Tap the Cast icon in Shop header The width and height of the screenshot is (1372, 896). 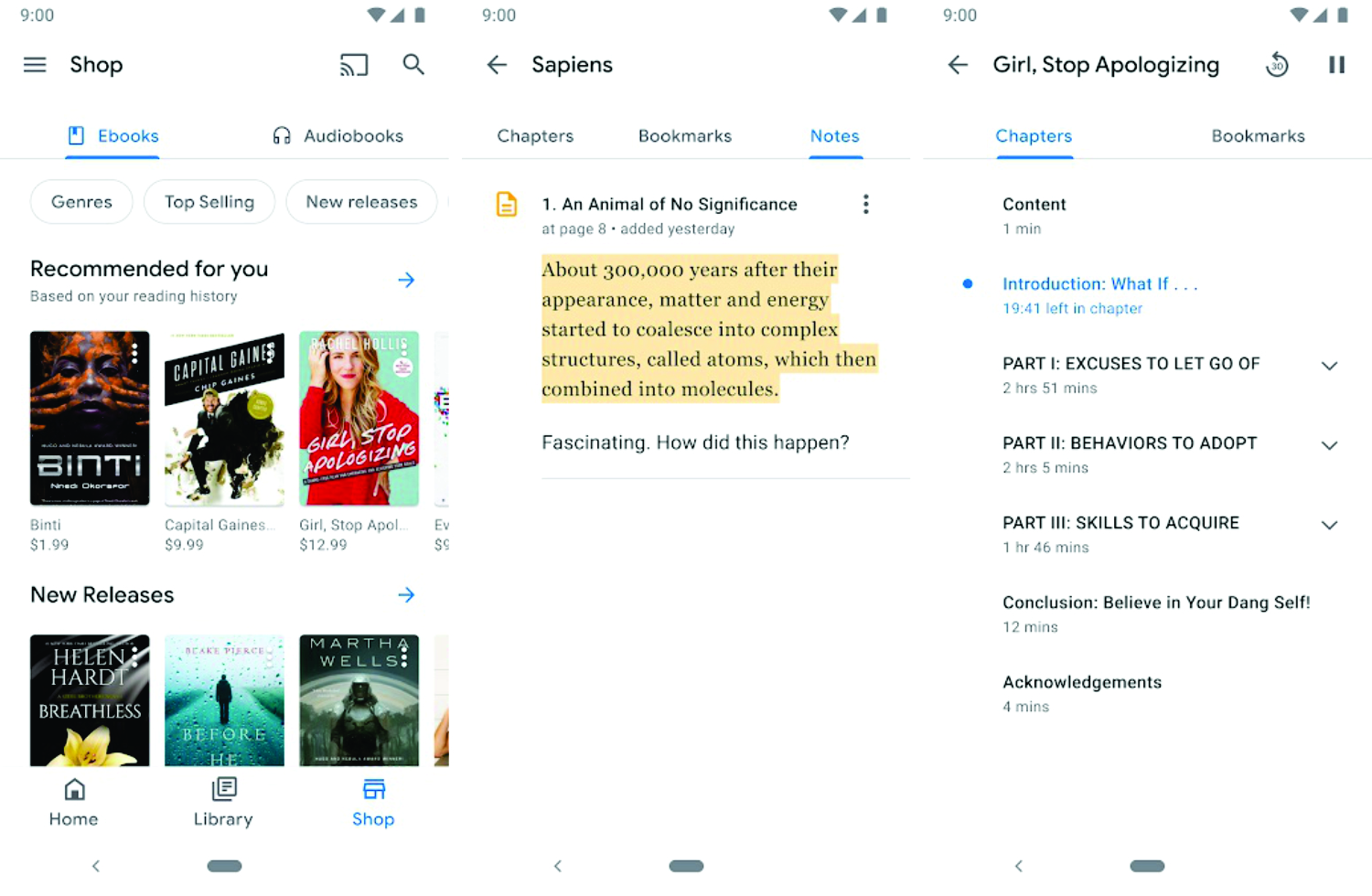(x=354, y=65)
